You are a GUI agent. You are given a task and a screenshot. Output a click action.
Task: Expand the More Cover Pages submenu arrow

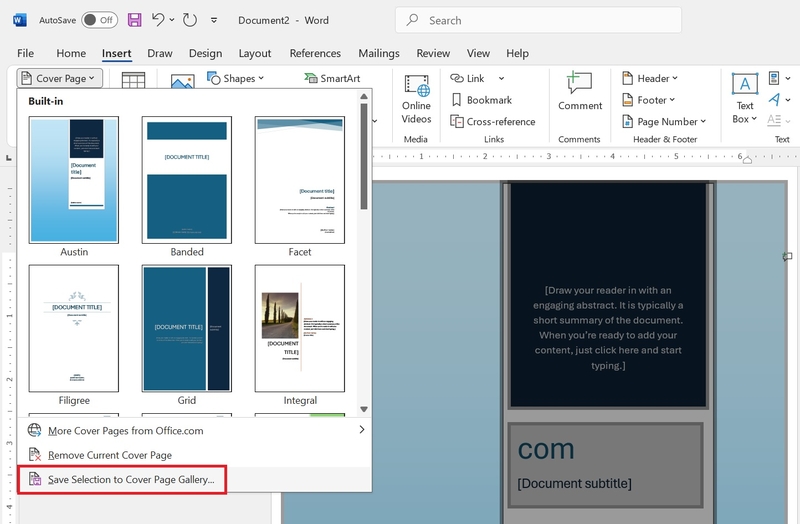(362, 430)
